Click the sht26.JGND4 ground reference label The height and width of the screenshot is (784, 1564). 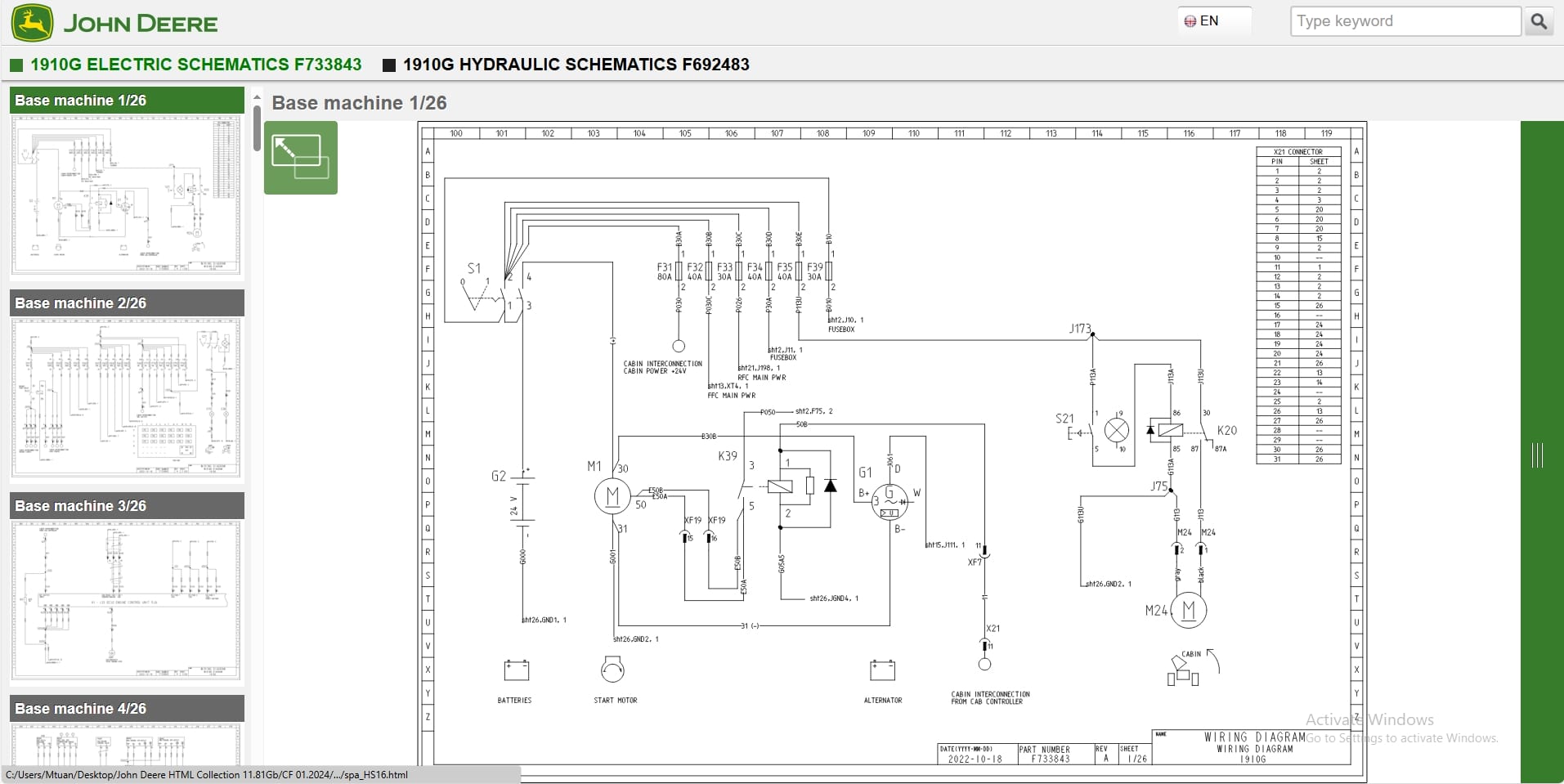point(834,598)
